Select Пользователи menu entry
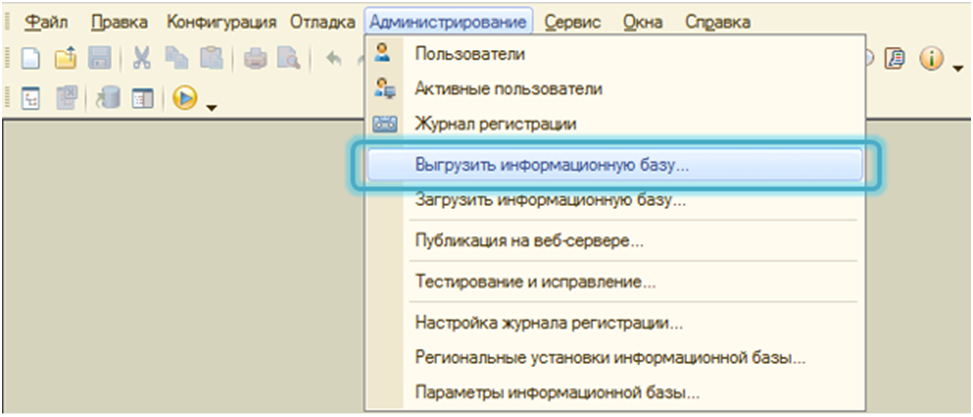 click(614, 54)
